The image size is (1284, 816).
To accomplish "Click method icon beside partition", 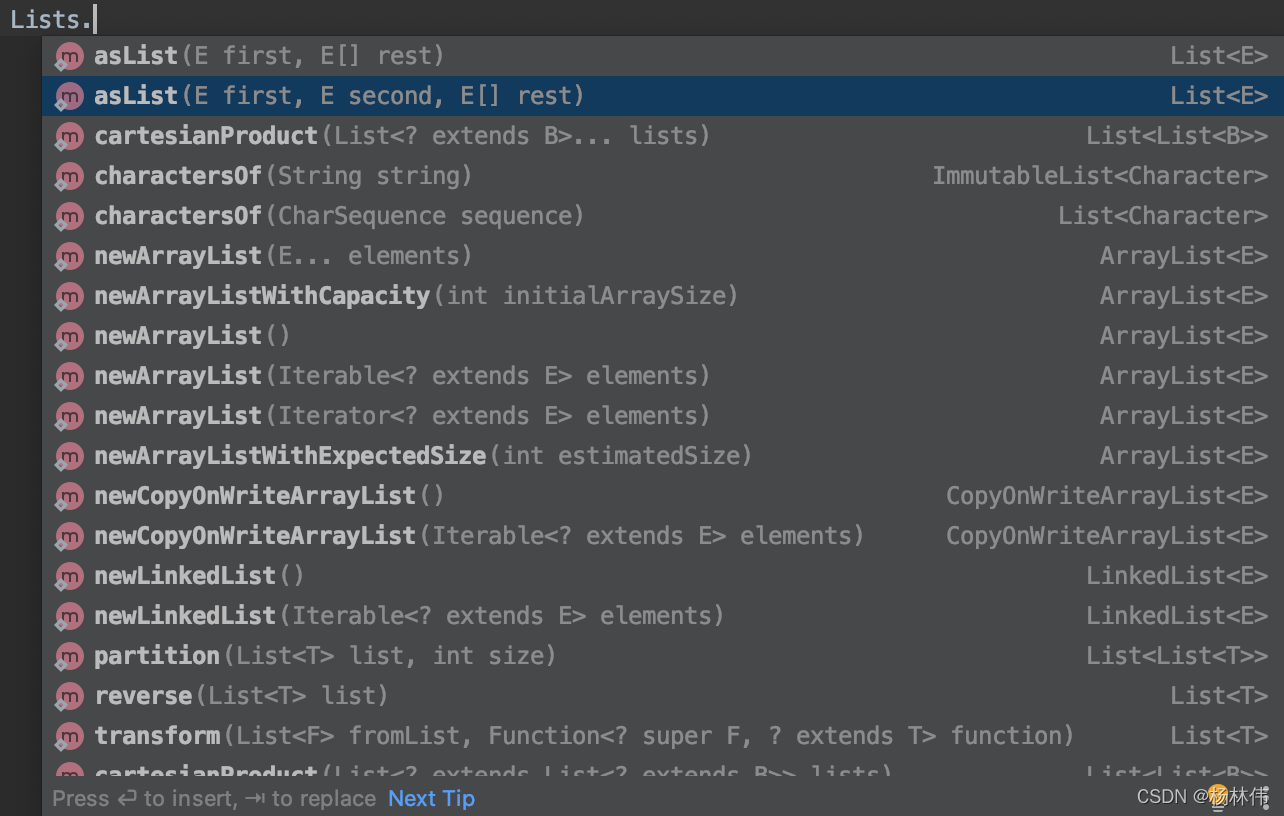I will point(69,656).
